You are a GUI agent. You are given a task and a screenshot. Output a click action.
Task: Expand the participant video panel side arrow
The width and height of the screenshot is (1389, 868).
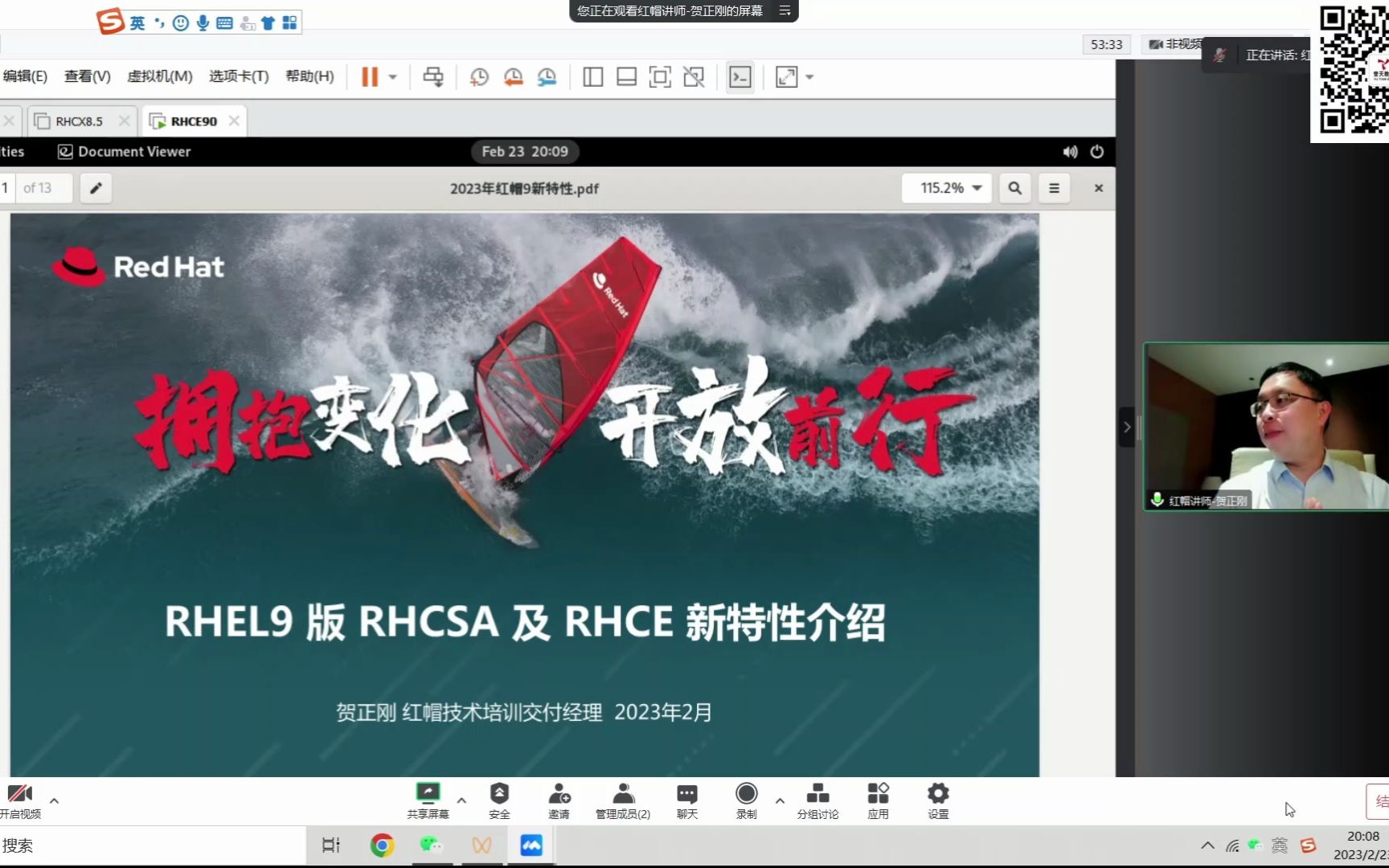click(x=1127, y=427)
